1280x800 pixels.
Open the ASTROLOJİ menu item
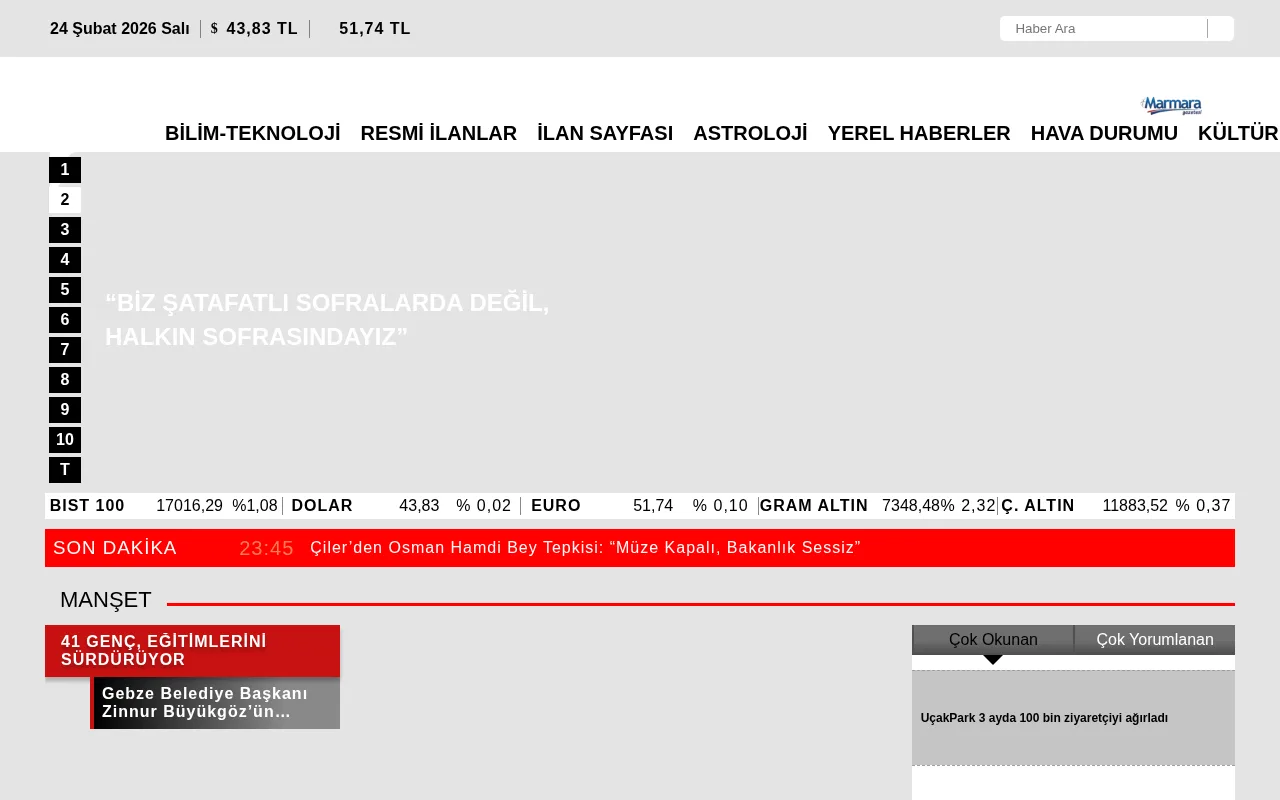(751, 133)
